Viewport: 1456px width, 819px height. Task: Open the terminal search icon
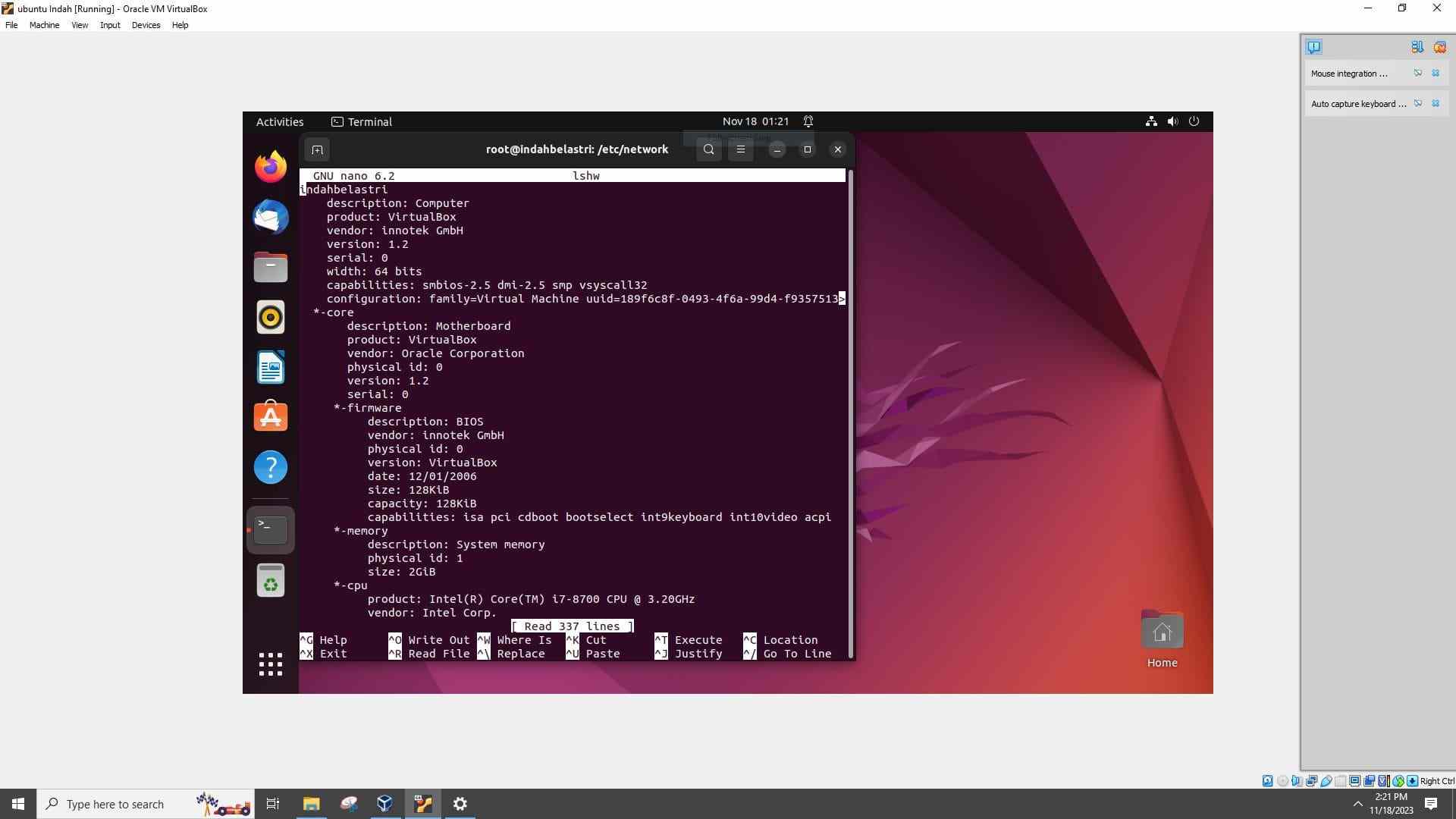click(x=708, y=149)
